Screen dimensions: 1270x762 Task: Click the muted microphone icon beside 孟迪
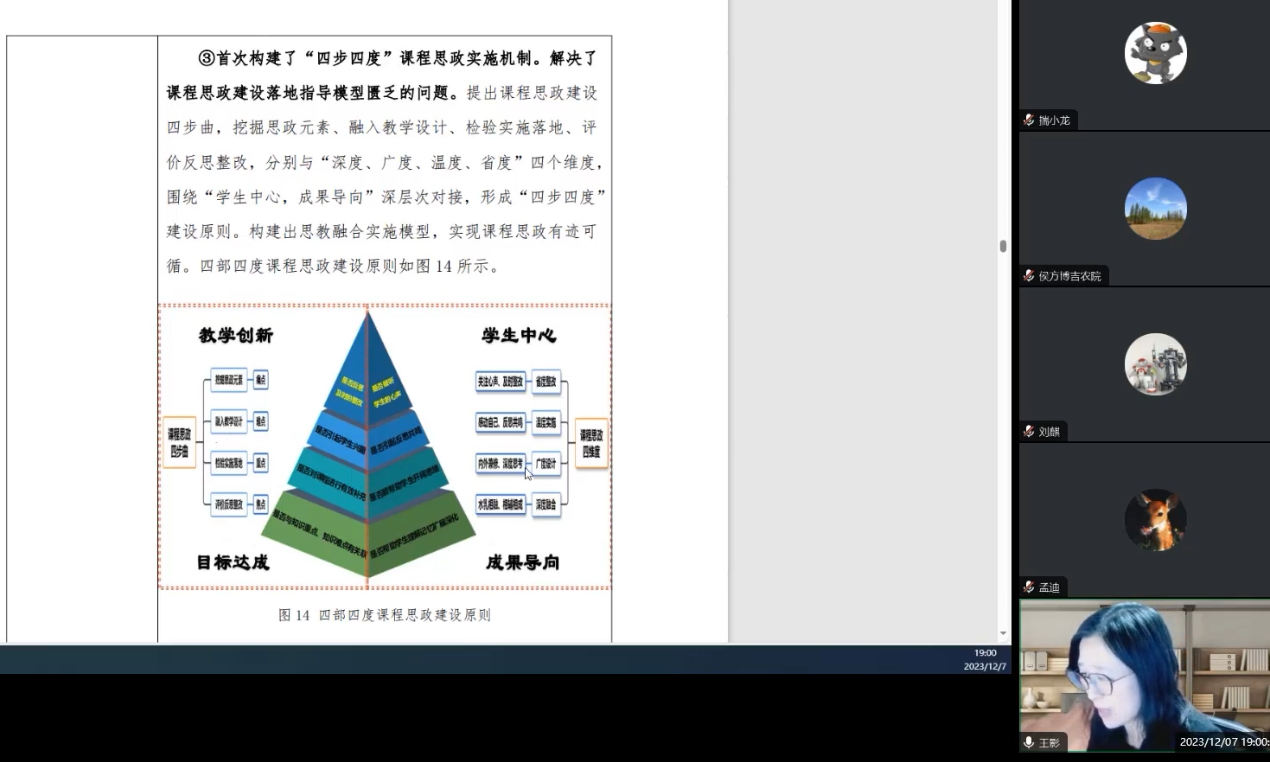[x=1028, y=588]
